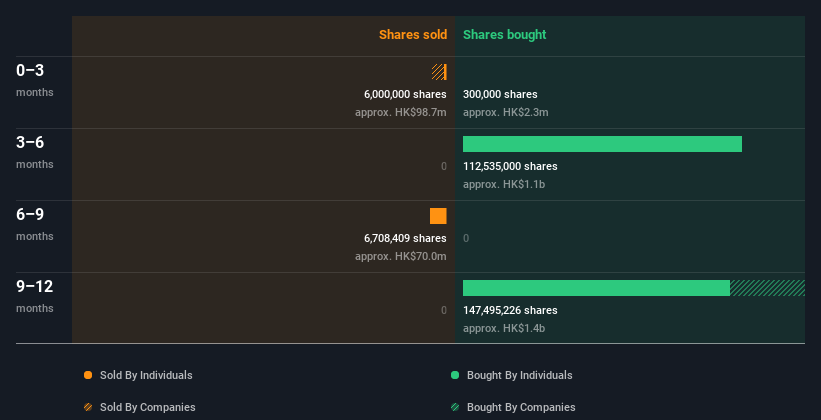Image resolution: width=821 pixels, height=420 pixels.
Task: Click the 'Bought By Individuals' legend label
Action: pos(519,375)
